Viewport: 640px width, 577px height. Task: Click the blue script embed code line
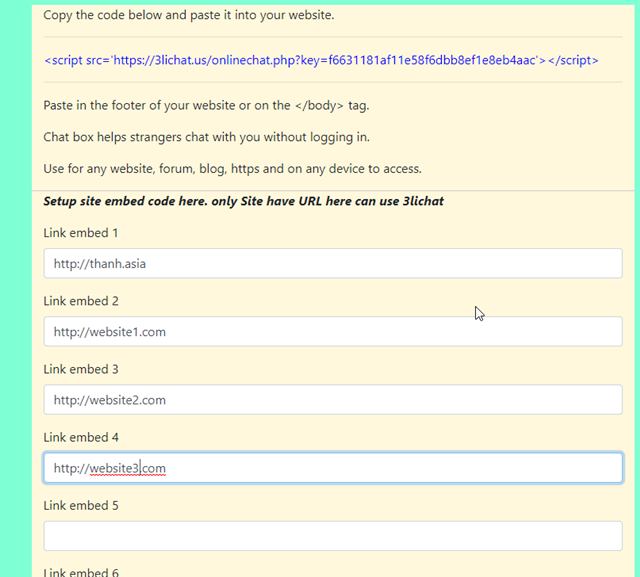click(x=321, y=60)
